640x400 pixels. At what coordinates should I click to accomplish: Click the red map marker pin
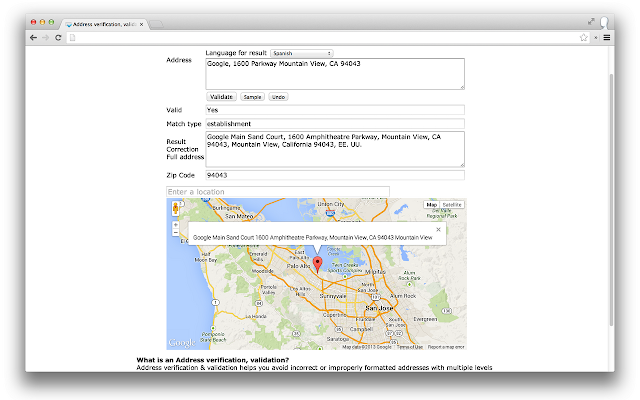tap(317, 264)
